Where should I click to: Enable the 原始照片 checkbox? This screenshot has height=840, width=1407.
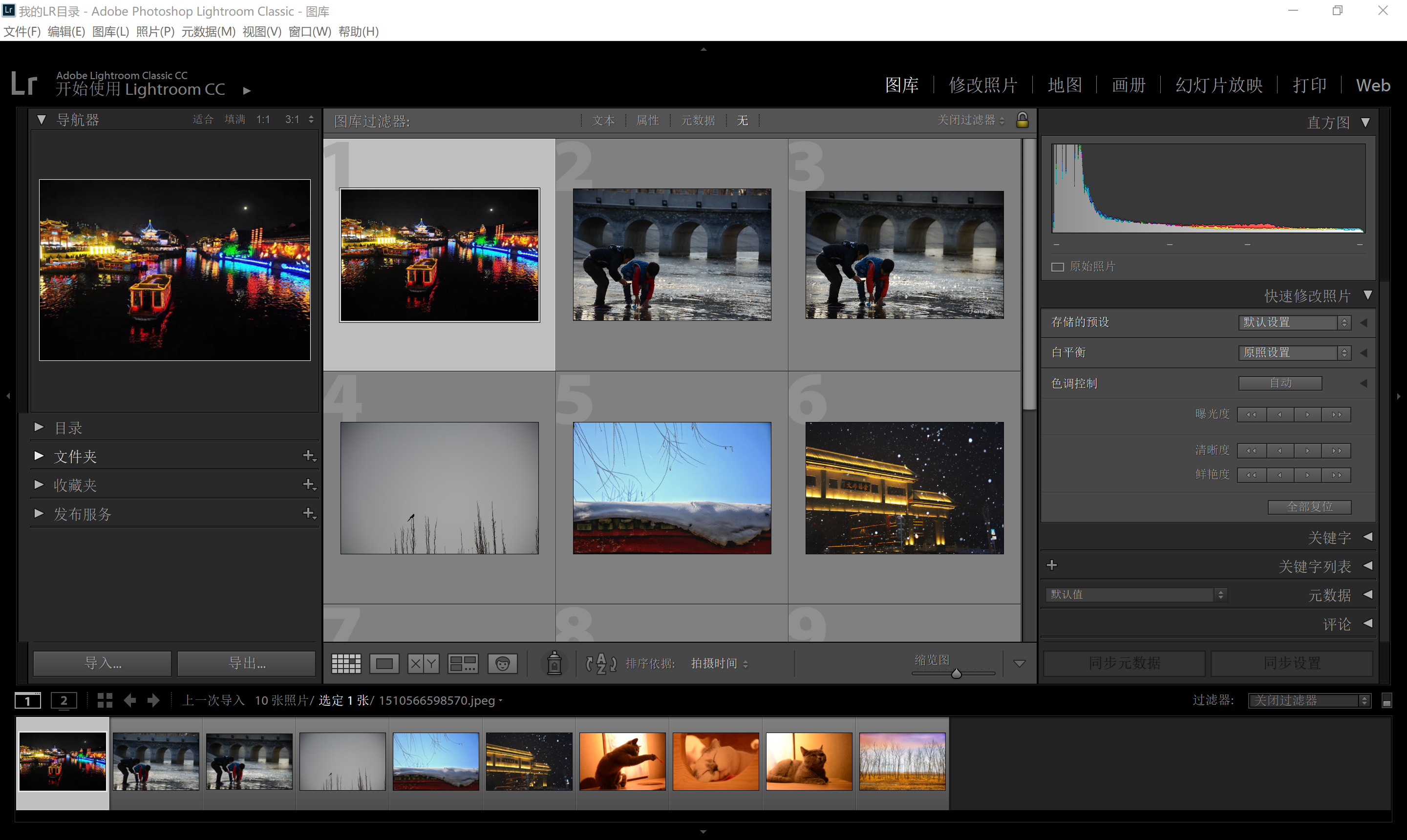click(1058, 267)
